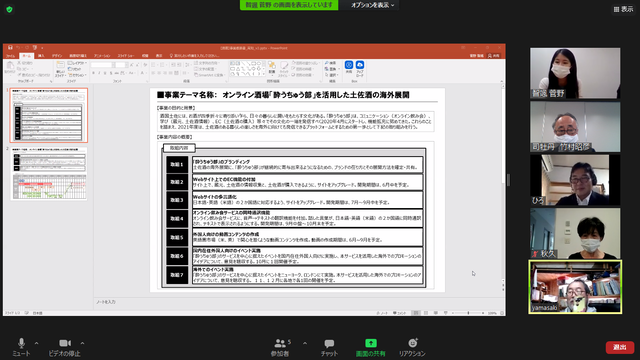Change the gallery view layout

point(623,9)
